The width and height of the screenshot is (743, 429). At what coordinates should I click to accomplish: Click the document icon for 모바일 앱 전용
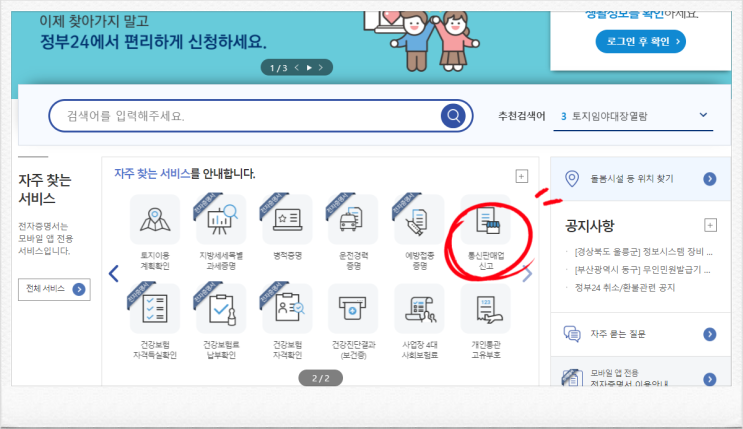pos(572,378)
